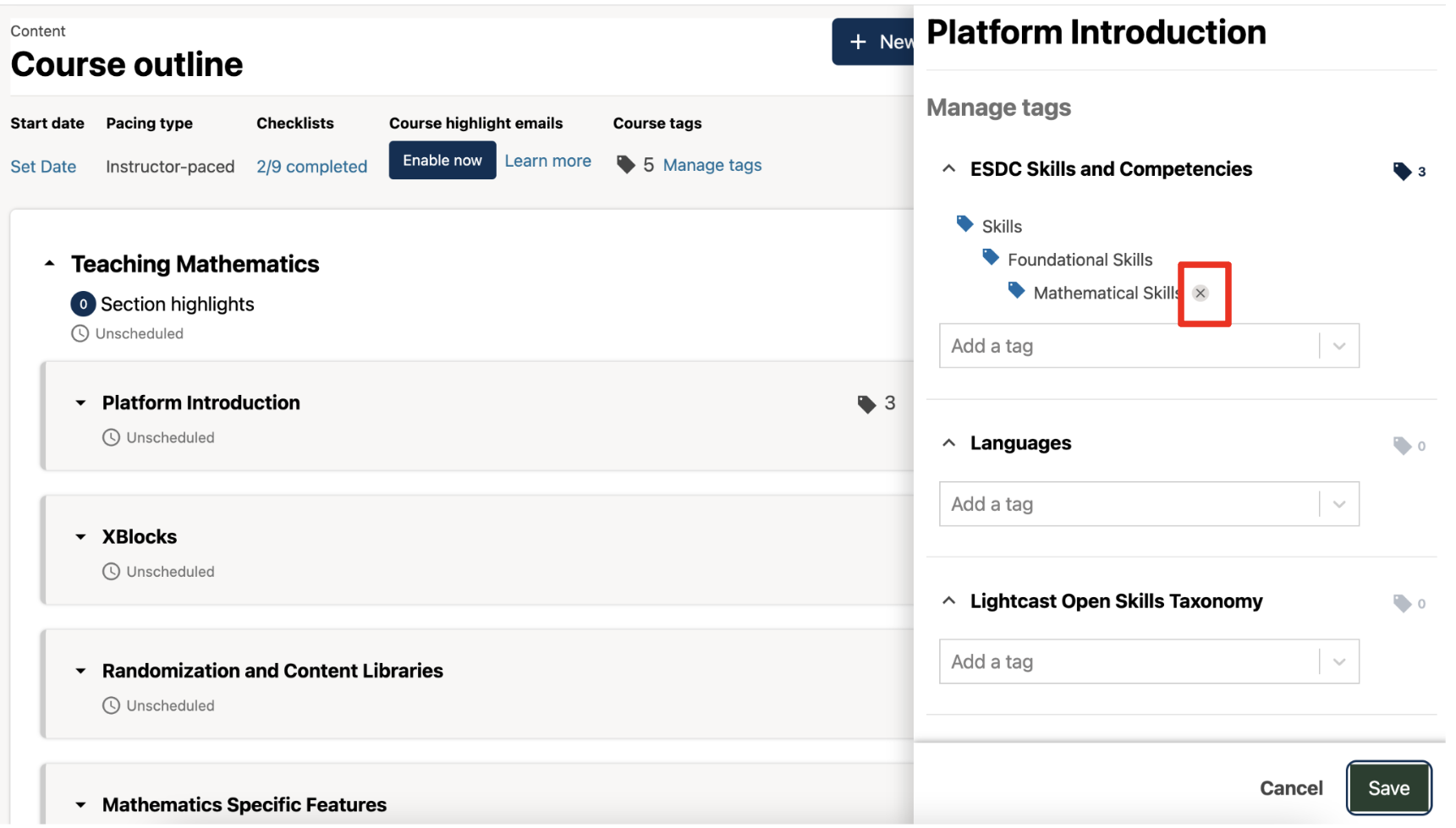Click the ESDC tag count icon

click(x=1401, y=172)
